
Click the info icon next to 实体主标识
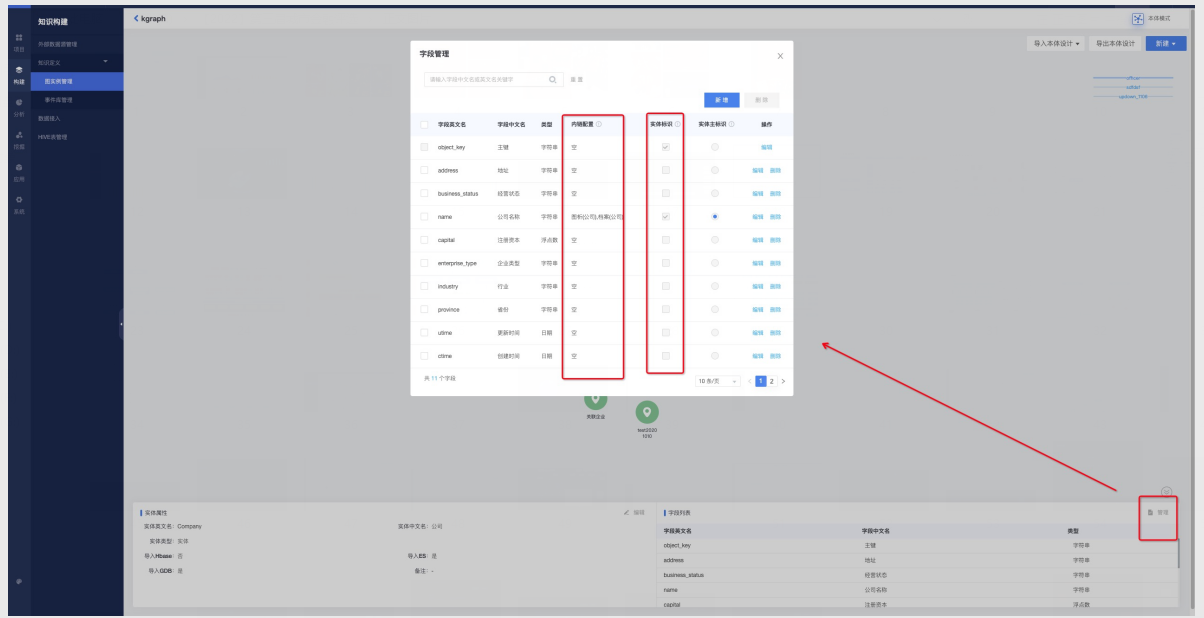(731, 124)
